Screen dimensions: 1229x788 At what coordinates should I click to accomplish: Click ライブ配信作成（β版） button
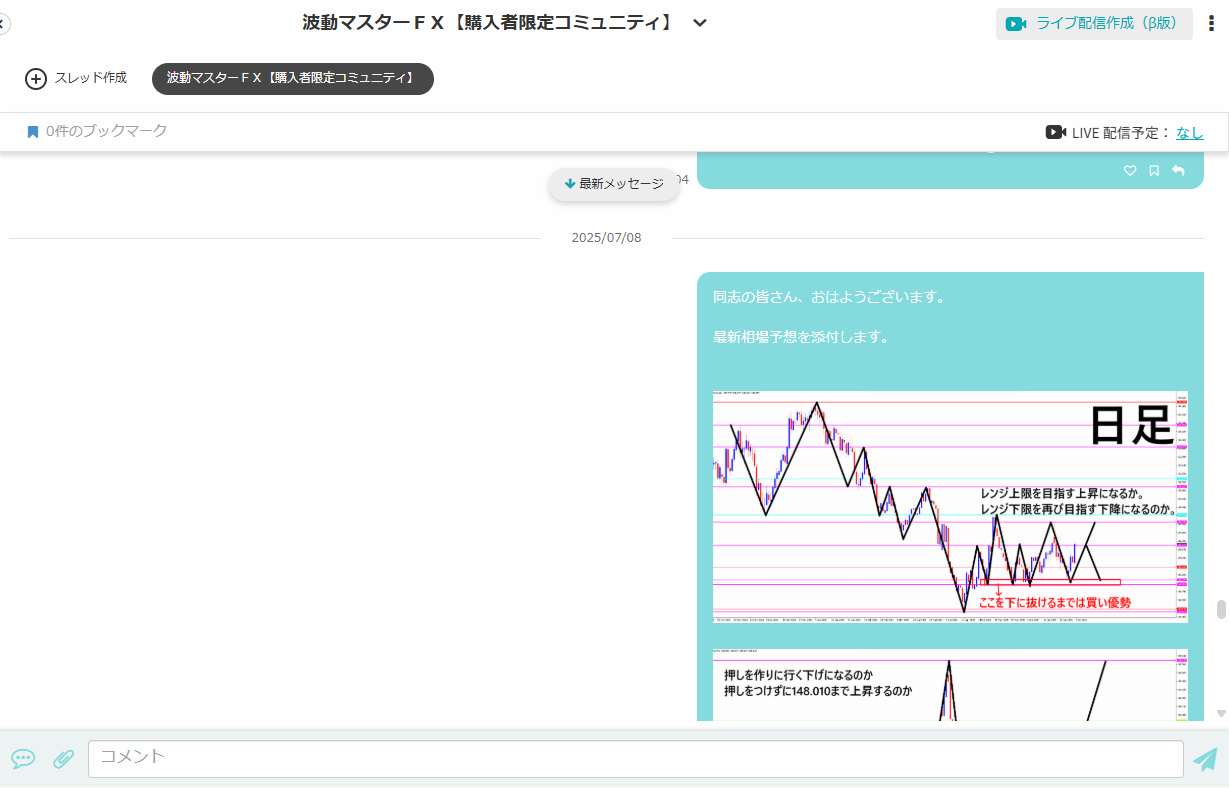click(x=1094, y=24)
